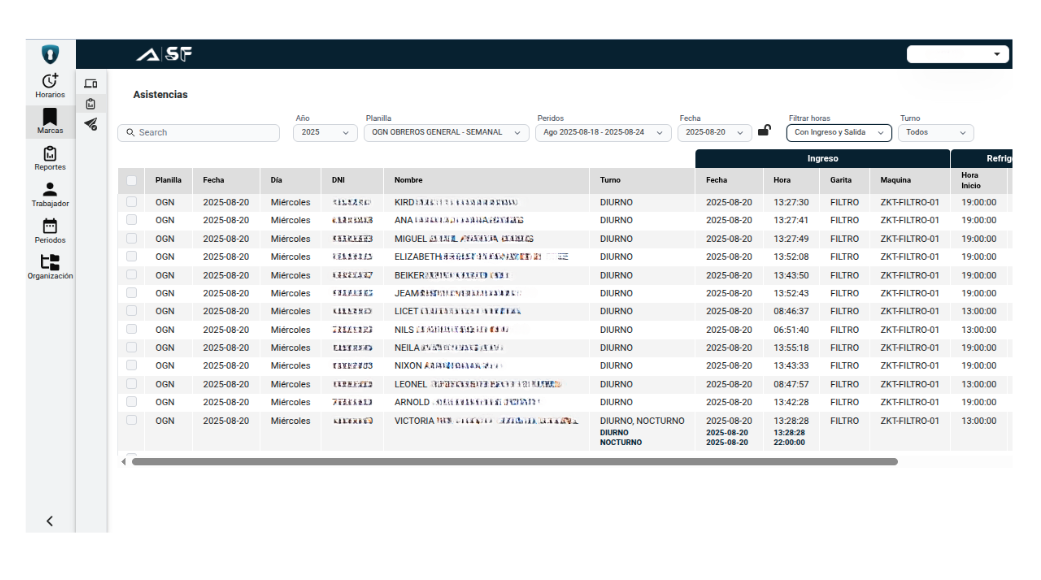The width and height of the screenshot is (1041, 580).
Task: Click the time 13:27:30 cell
Action: point(791,202)
